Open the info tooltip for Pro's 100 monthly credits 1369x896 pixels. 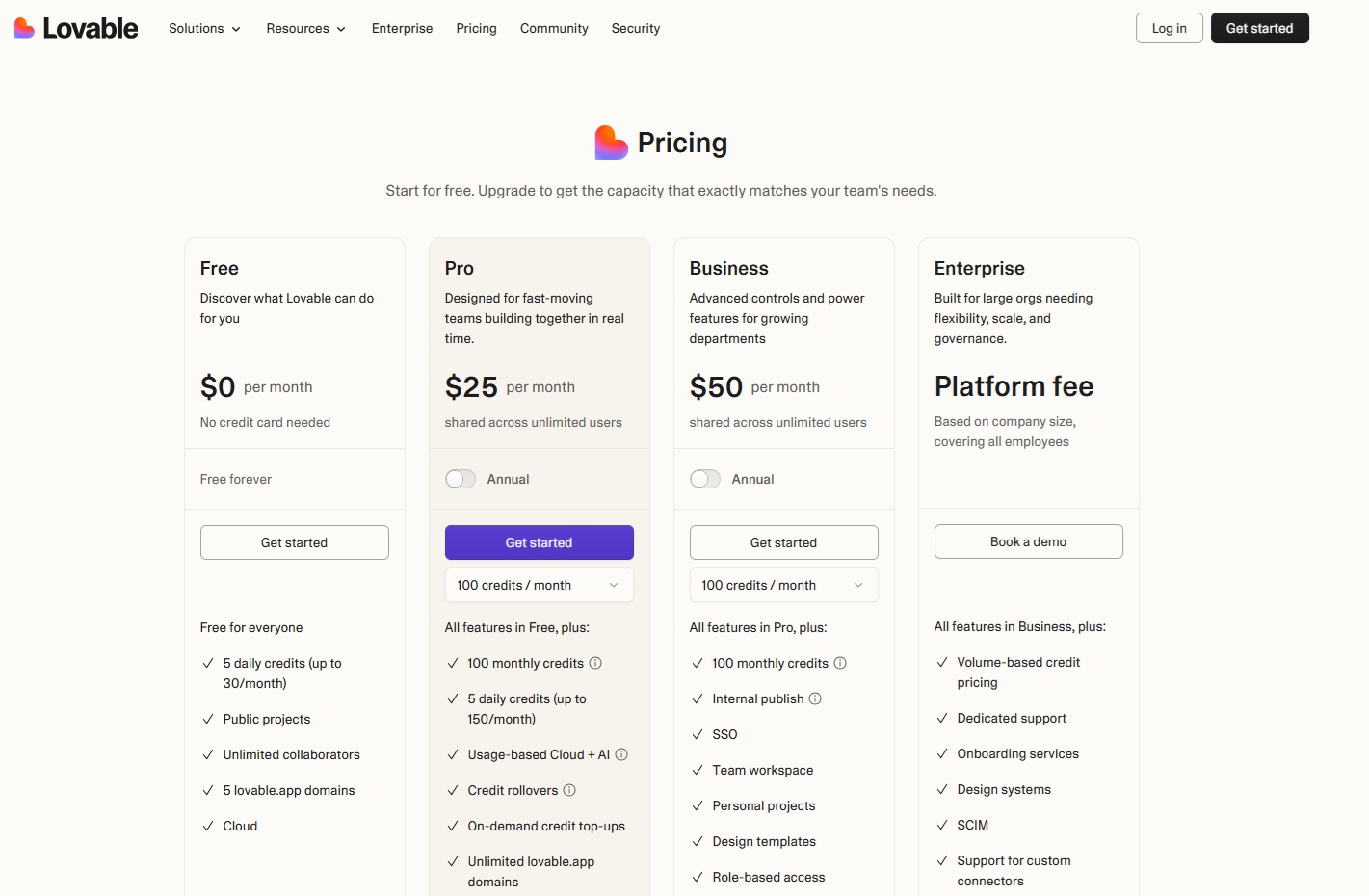click(x=595, y=663)
